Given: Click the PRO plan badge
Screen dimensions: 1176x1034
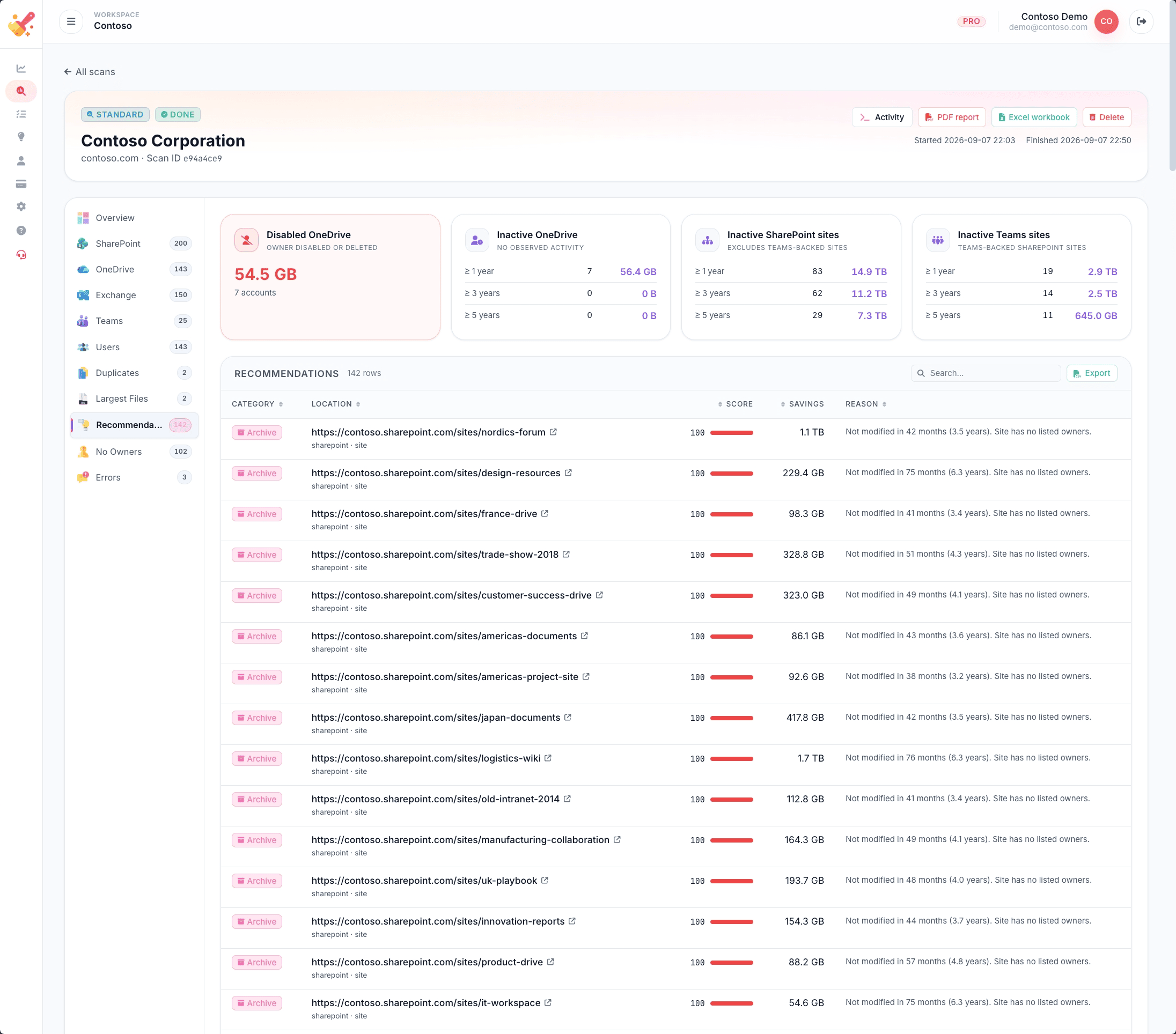Looking at the screenshot, I should (971, 21).
